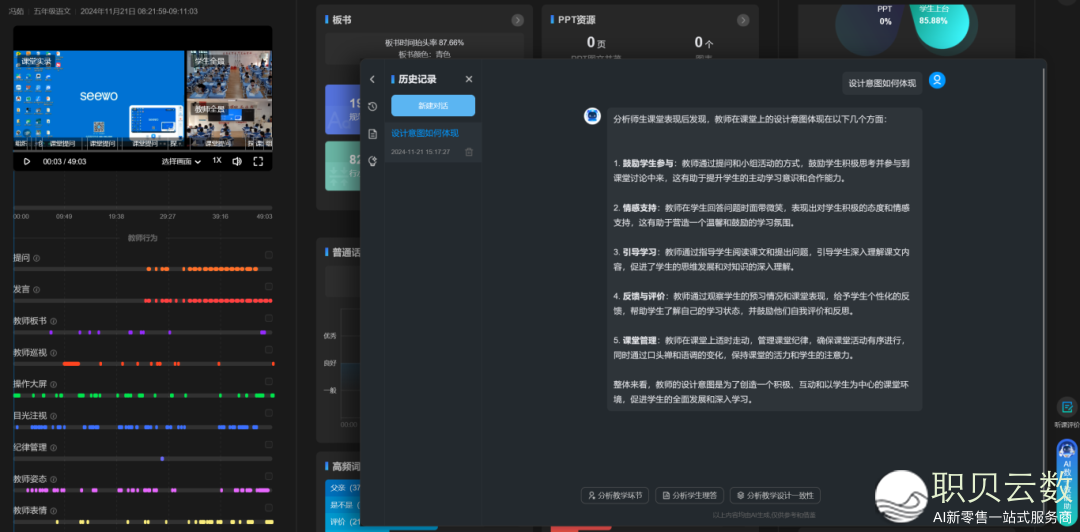Viewport: 1080px width, 532px height.
Task: Open the history clock icon in chat sidebar
Action: [x=373, y=106]
